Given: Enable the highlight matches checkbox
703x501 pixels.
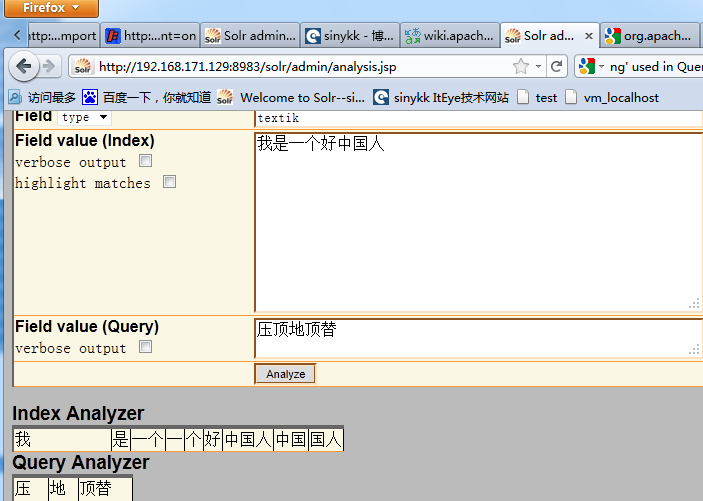Looking at the screenshot, I should [169, 182].
